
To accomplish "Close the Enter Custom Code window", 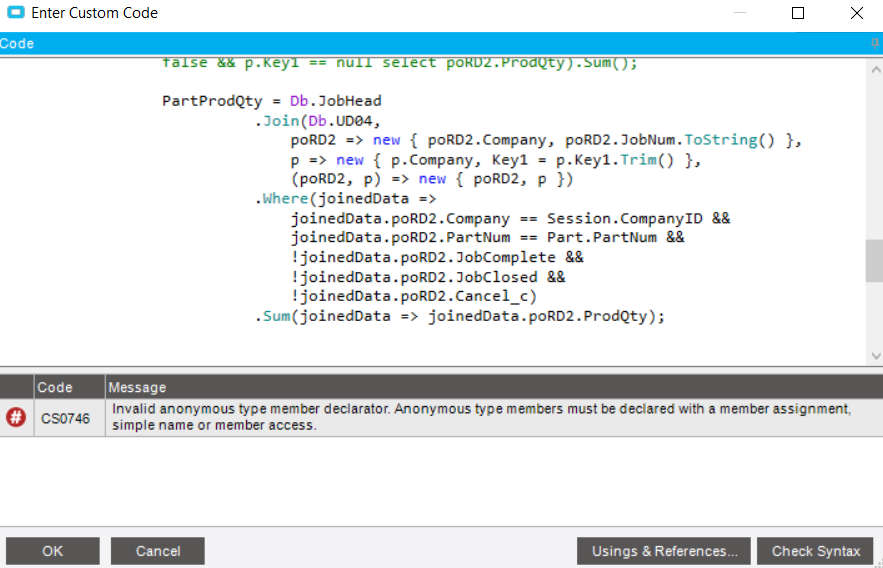I will click(x=857, y=13).
